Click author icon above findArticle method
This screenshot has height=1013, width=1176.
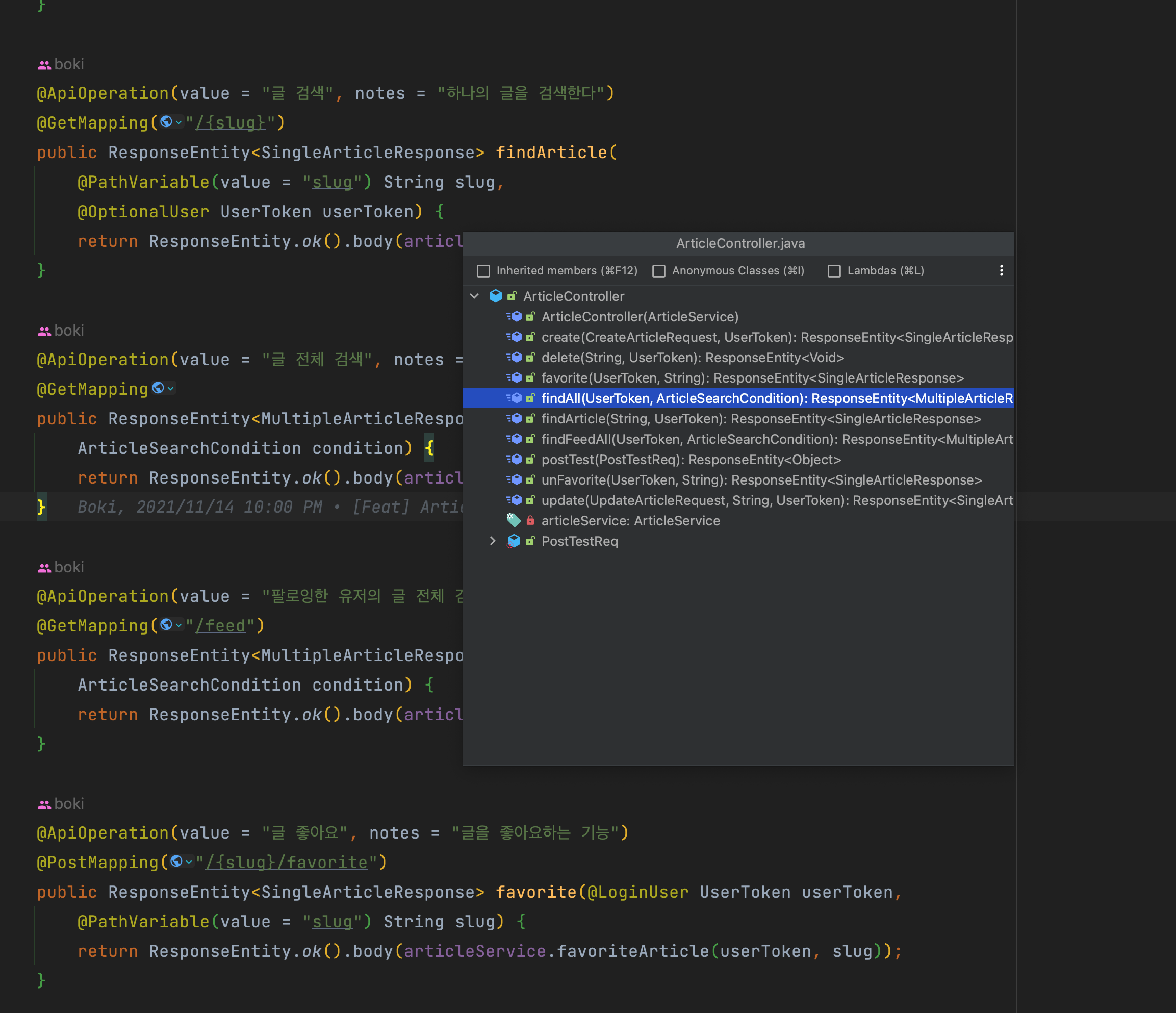click(44, 65)
